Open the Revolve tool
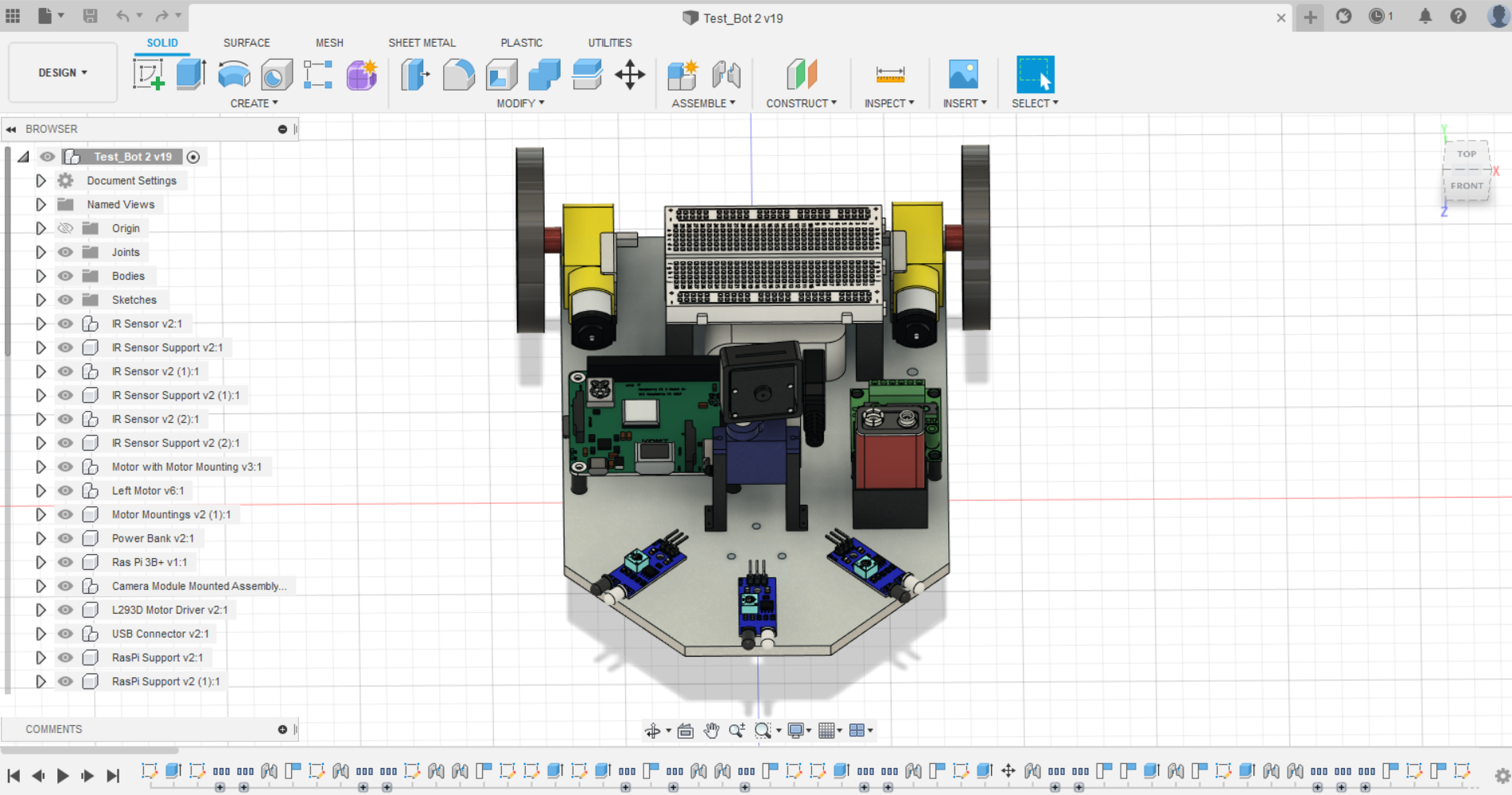The width and height of the screenshot is (1512, 795). (x=234, y=74)
